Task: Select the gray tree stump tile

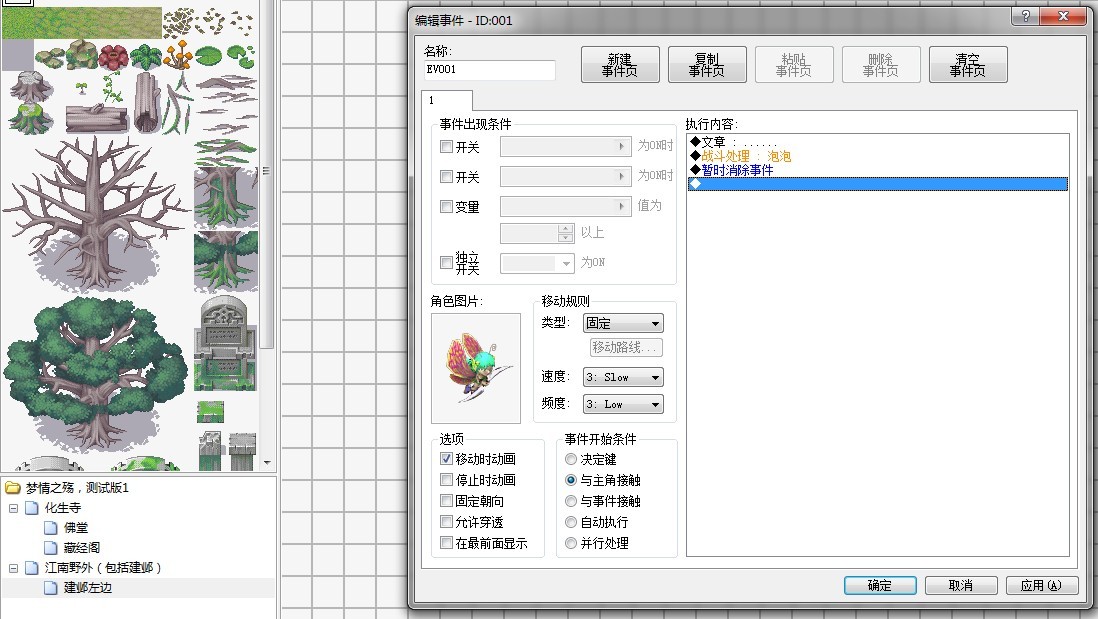Action: pyautogui.click(x=31, y=86)
